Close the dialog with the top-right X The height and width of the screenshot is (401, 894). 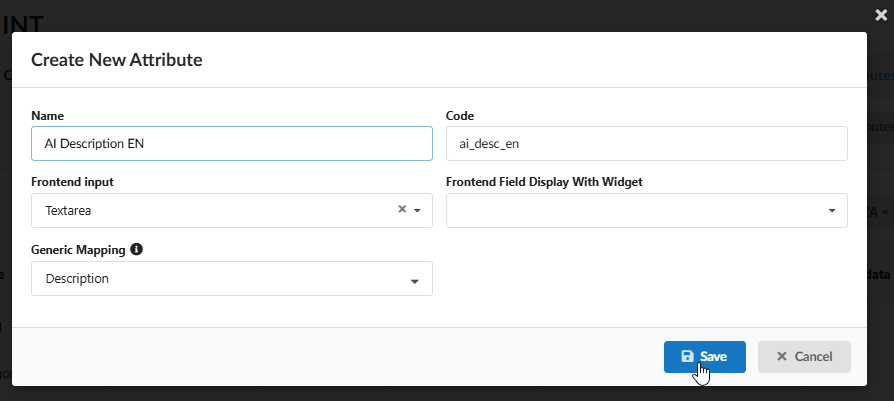pyautogui.click(x=880, y=15)
